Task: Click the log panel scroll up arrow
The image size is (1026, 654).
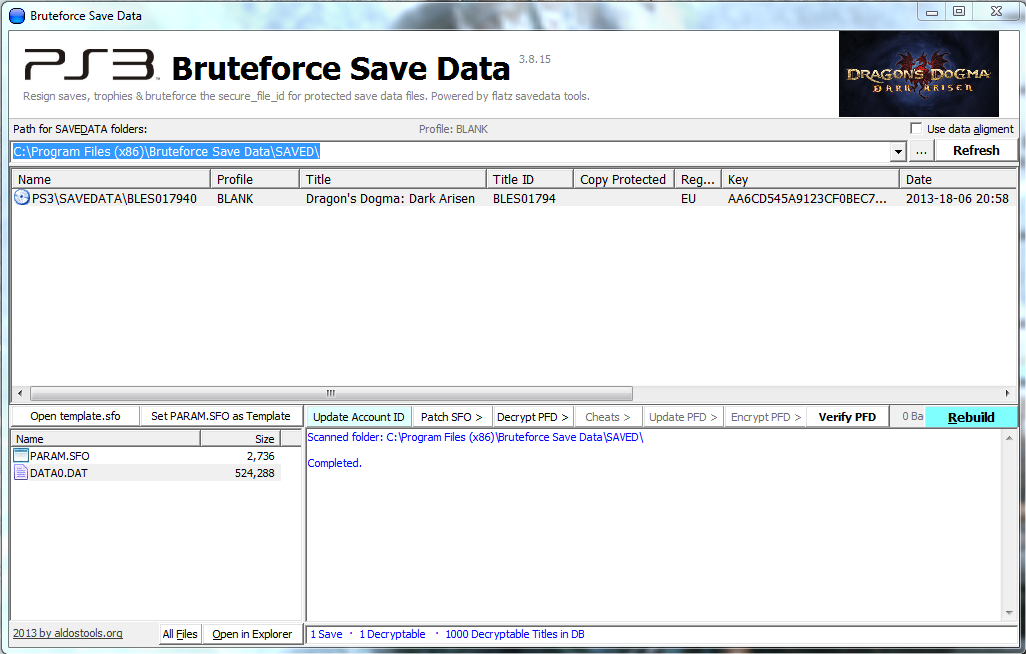Action: tap(1009, 437)
